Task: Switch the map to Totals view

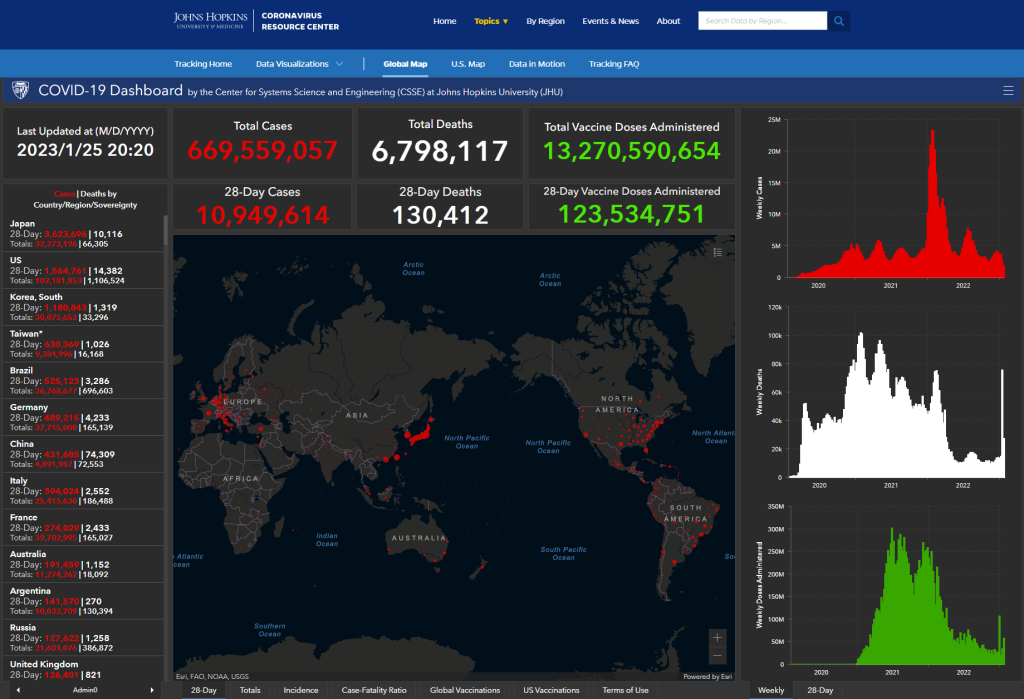Action: [250, 690]
